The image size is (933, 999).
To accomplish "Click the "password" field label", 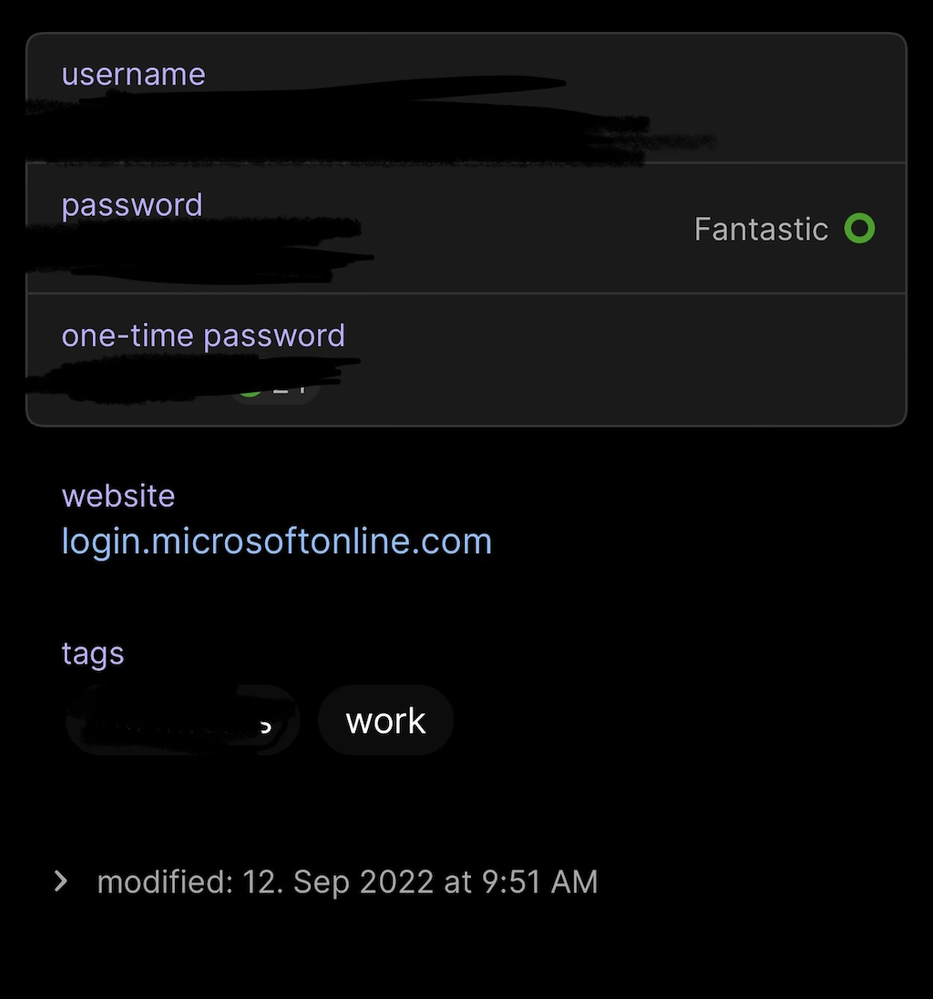I will pyautogui.click(x=132, y=204).
